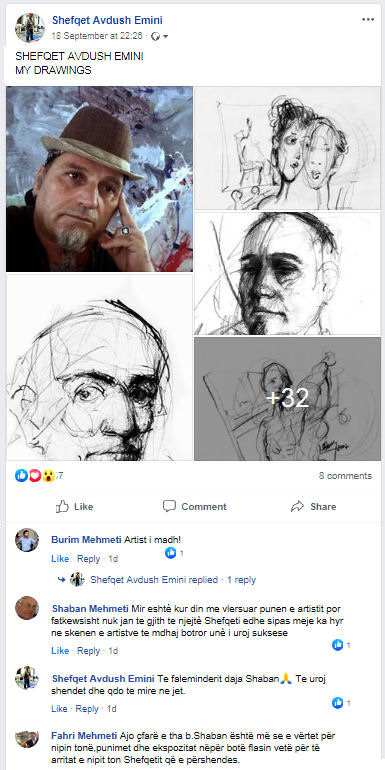Open the post audience selector globe dropdown
The width and height of the screenshot is (385, 770).
coord(160,36)
